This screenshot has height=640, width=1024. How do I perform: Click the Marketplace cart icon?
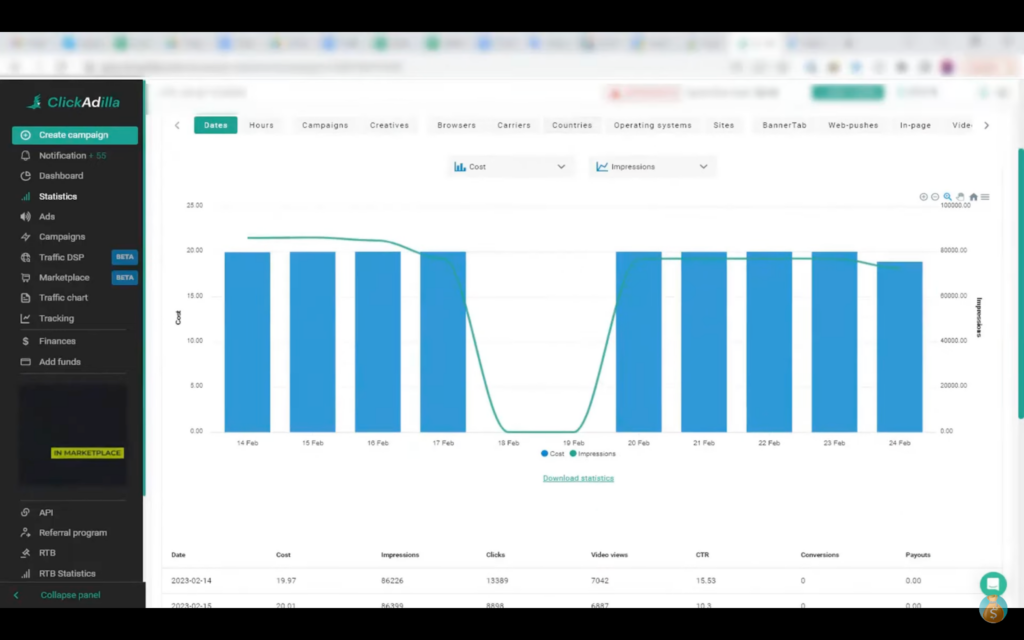point(25,278)
